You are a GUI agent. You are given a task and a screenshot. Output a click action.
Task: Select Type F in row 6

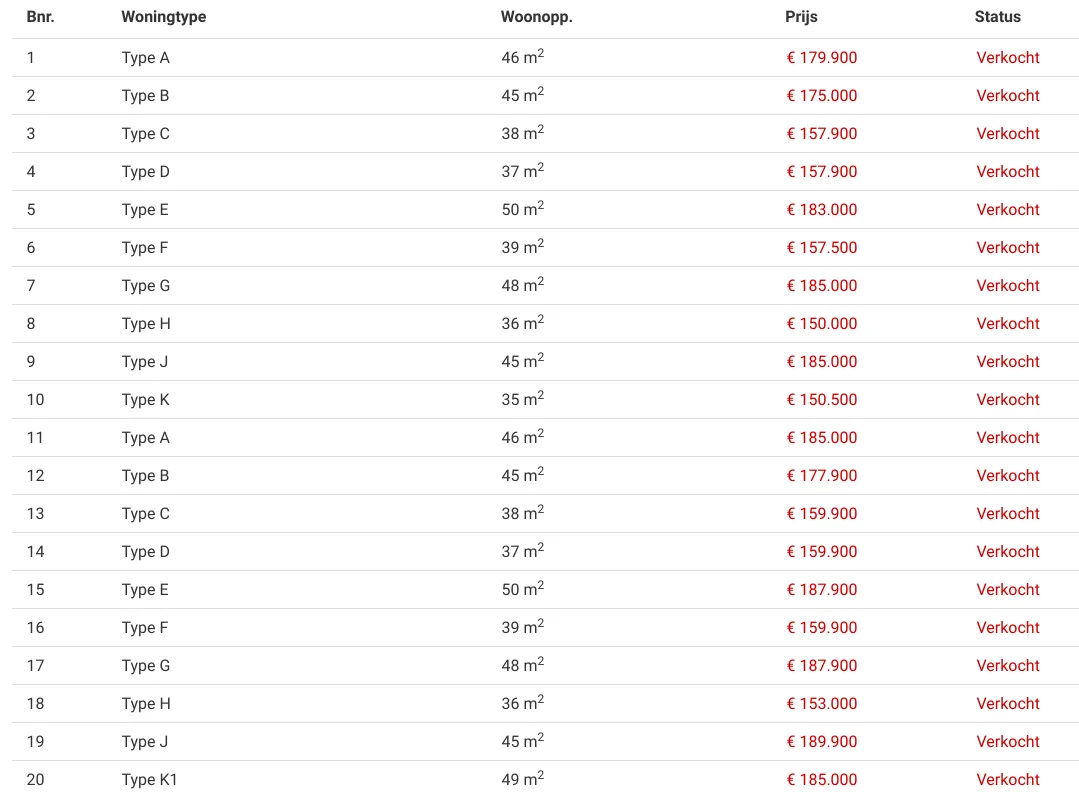click(x=145, y=248)
